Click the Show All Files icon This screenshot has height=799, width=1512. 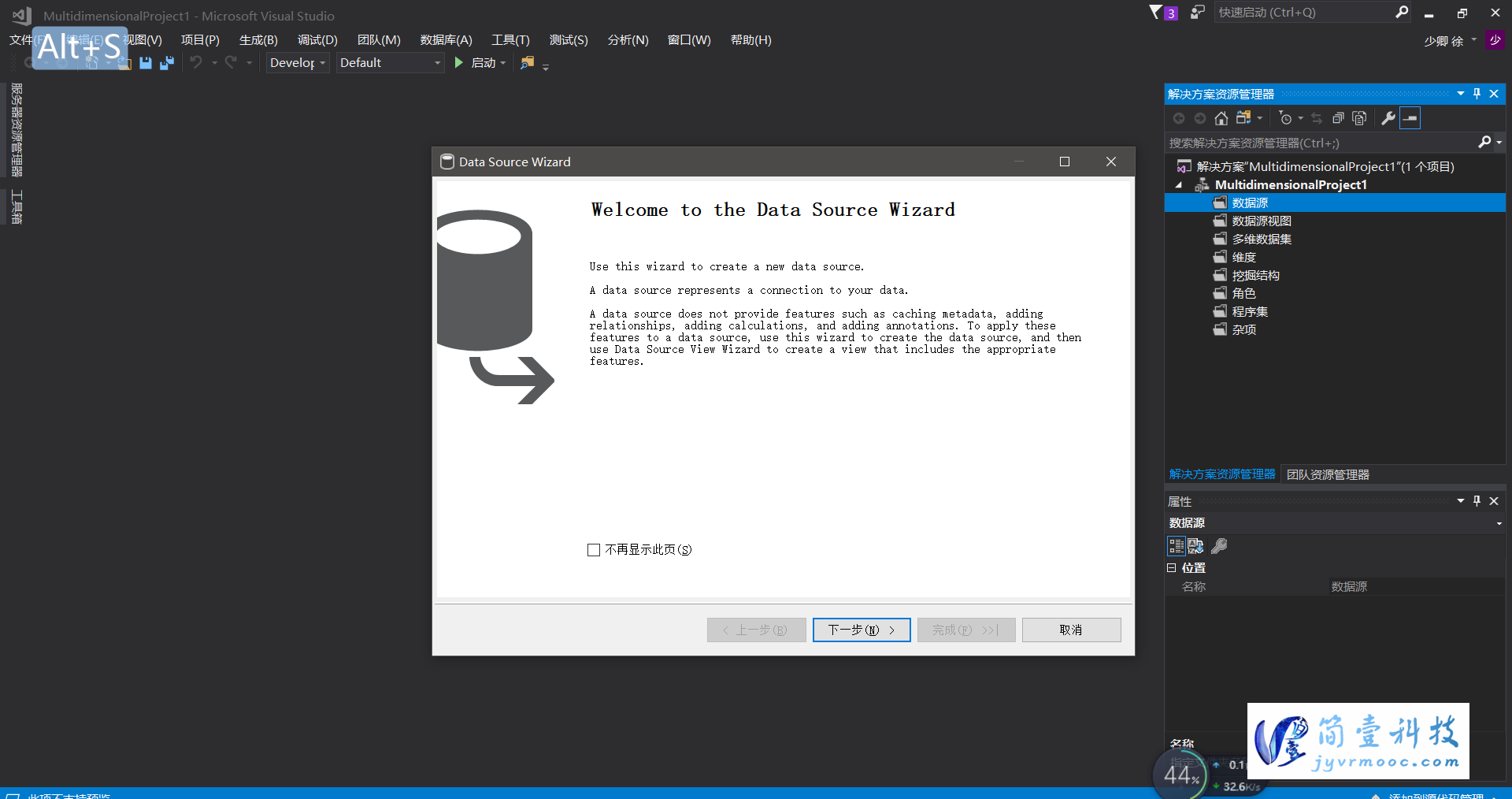1359,118
